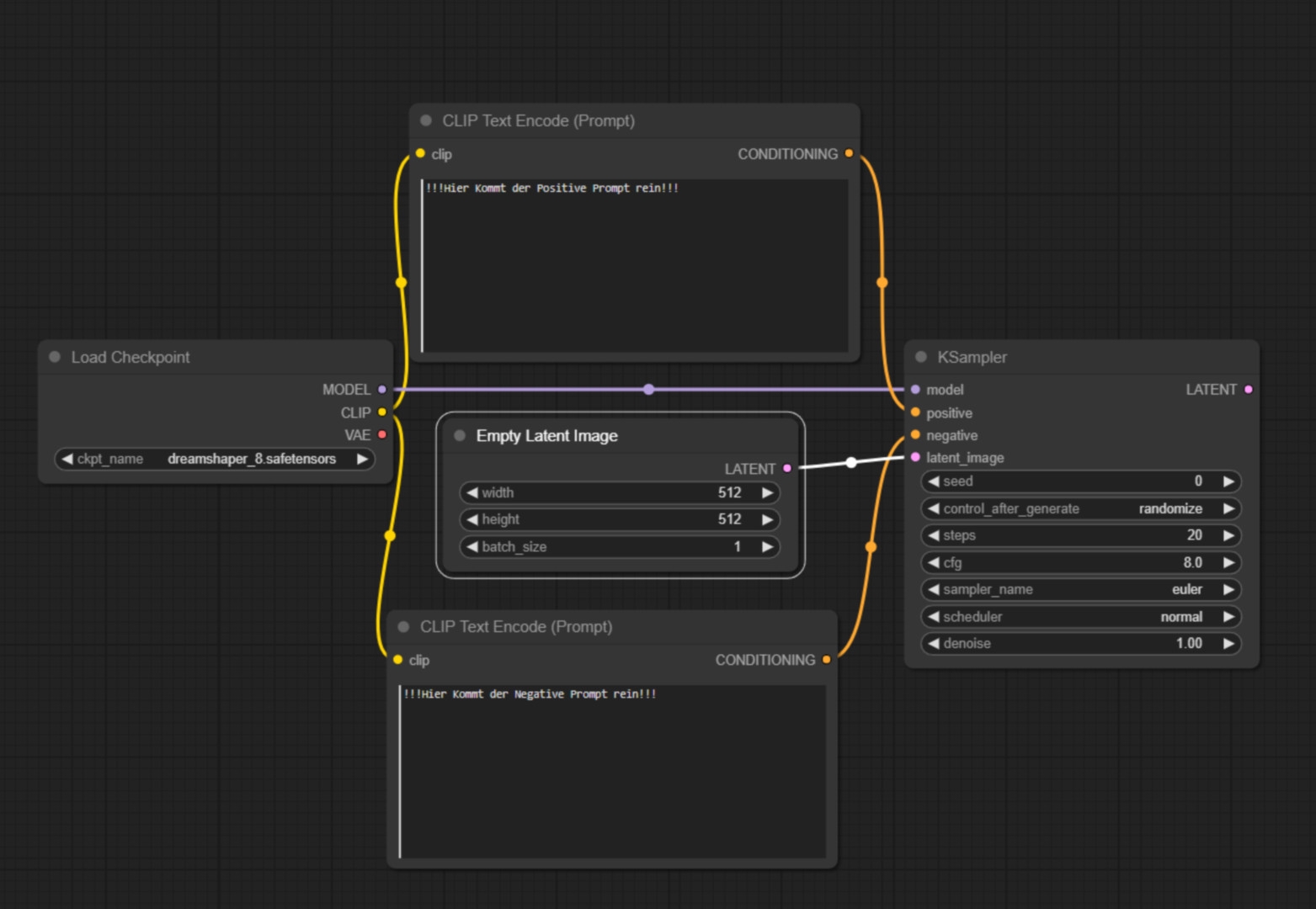
Task: Click the LATENT output port on KSampler
Action: [x=1248, y=390]
